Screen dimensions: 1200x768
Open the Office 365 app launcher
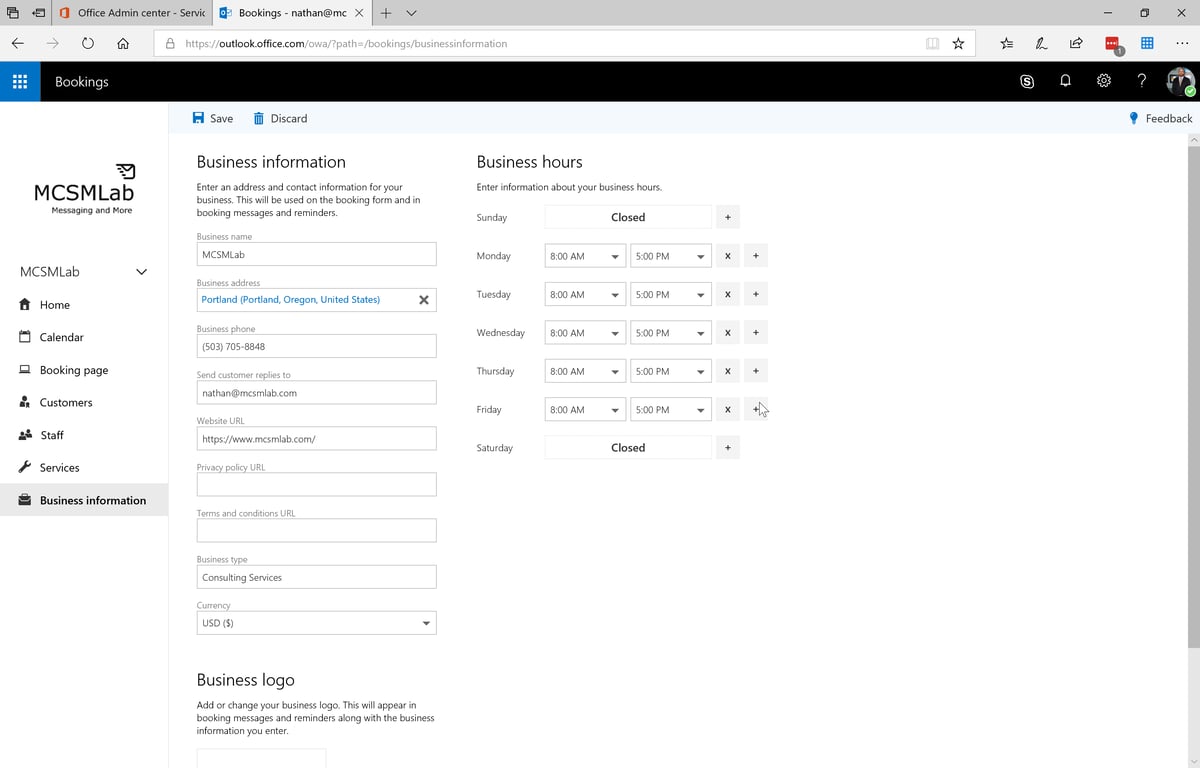(x=20, y=81)
